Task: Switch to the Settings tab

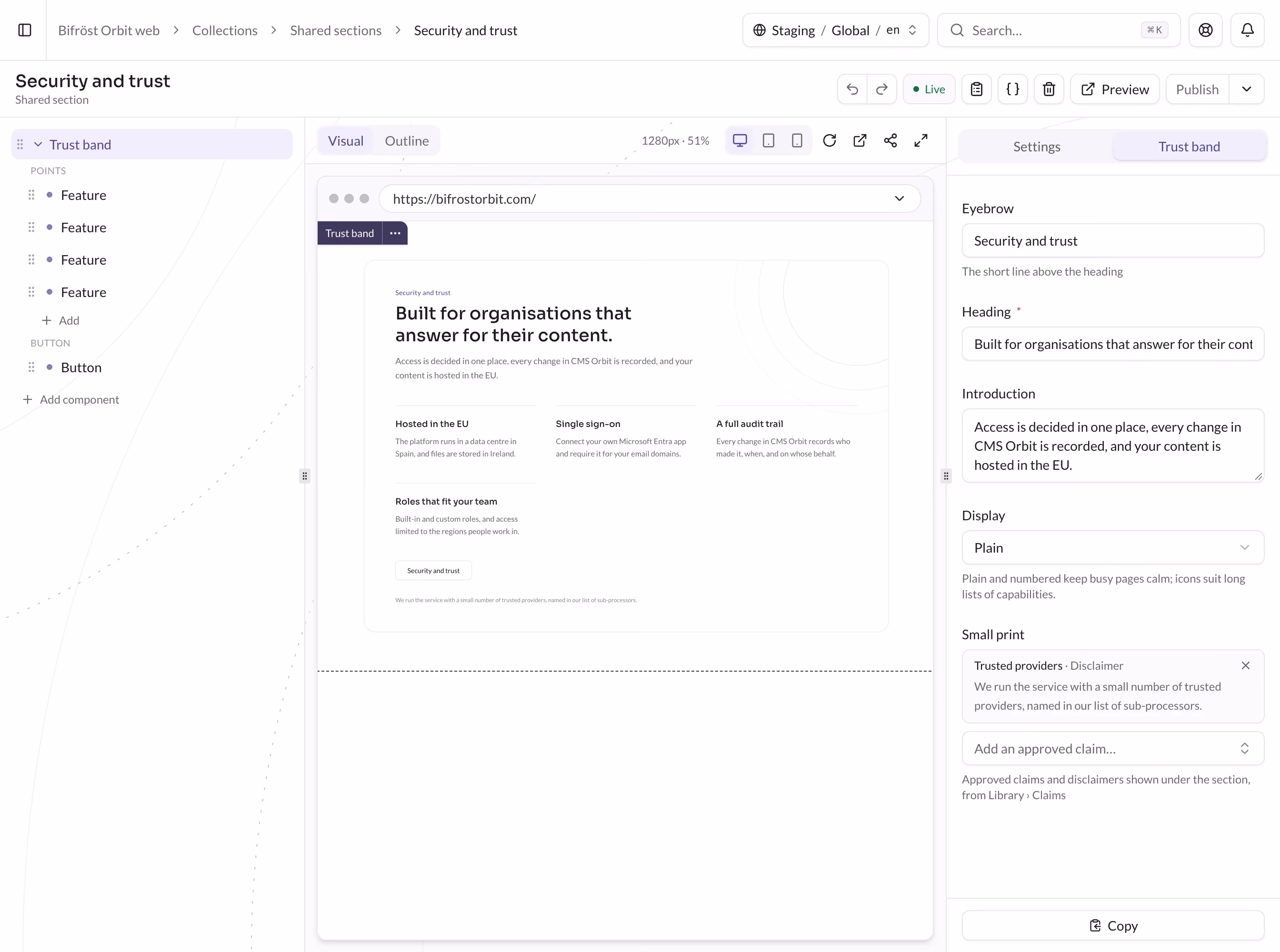Action: point(1037,147)
